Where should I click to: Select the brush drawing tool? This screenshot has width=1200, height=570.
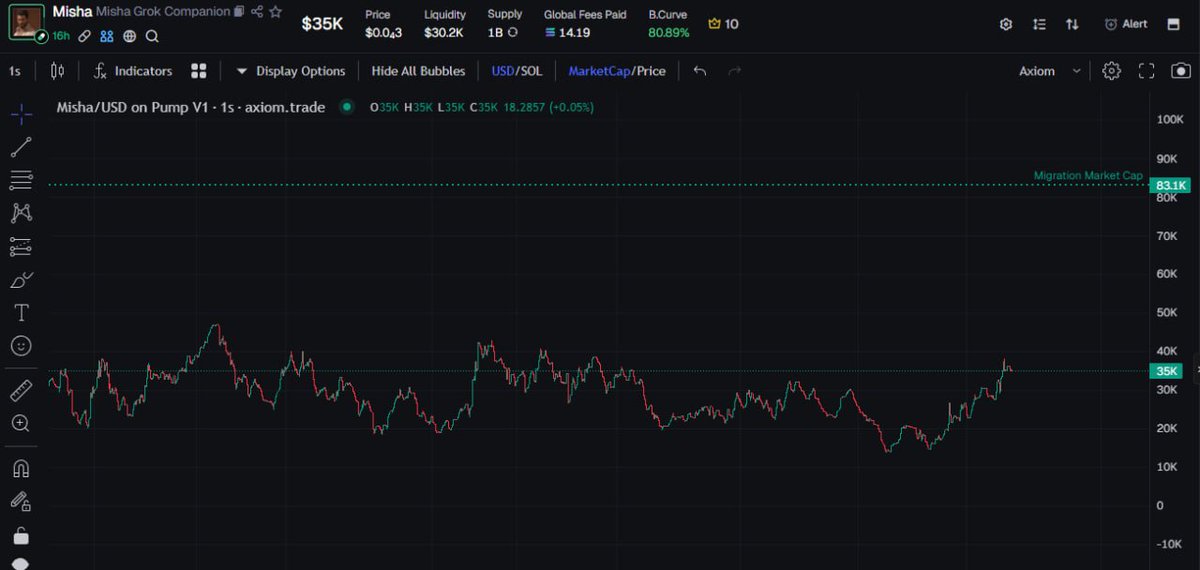[21, 279]
